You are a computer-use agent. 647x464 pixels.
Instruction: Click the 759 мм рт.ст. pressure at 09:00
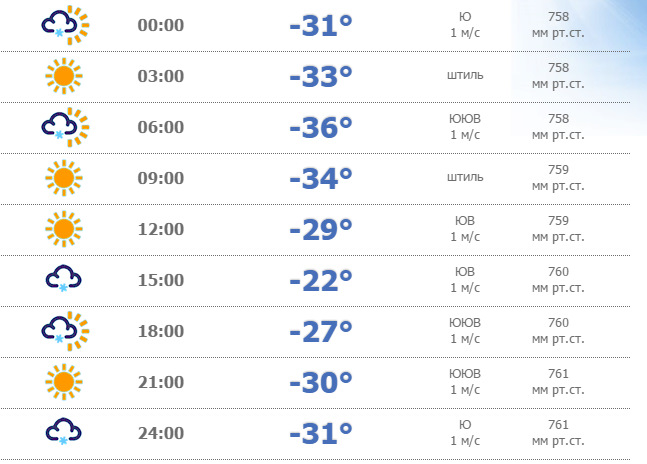559,177
